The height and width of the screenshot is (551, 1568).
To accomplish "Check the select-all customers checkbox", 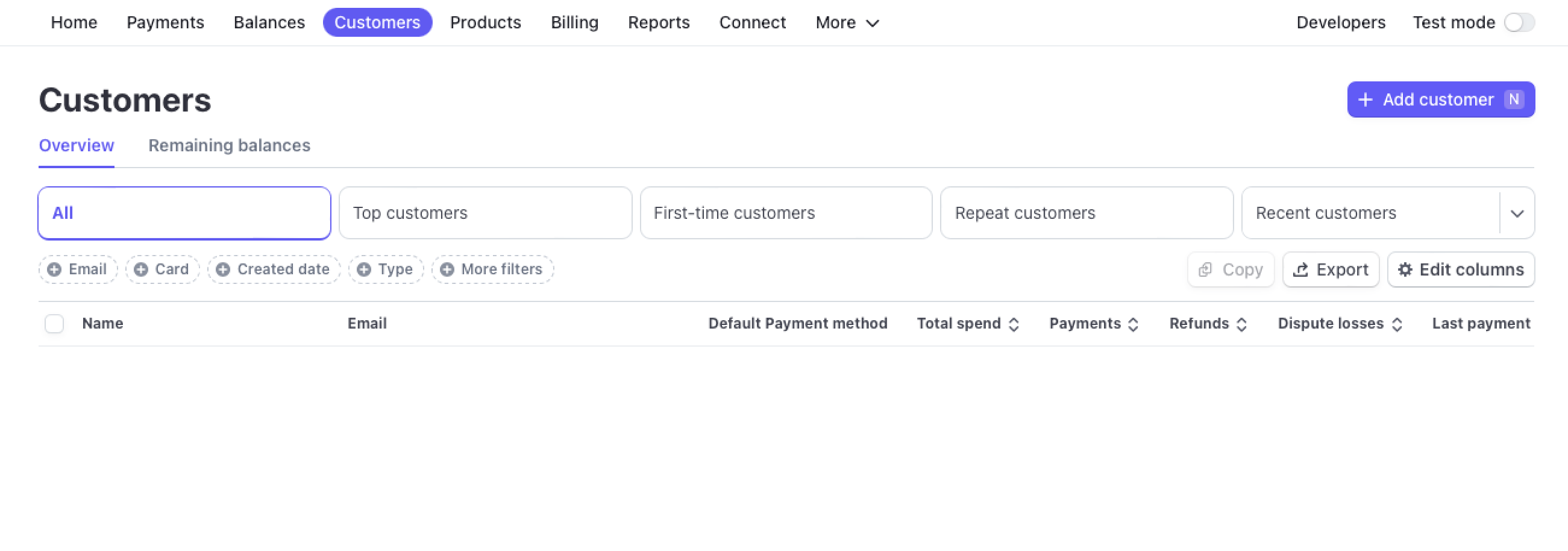I will pos(54,323).
